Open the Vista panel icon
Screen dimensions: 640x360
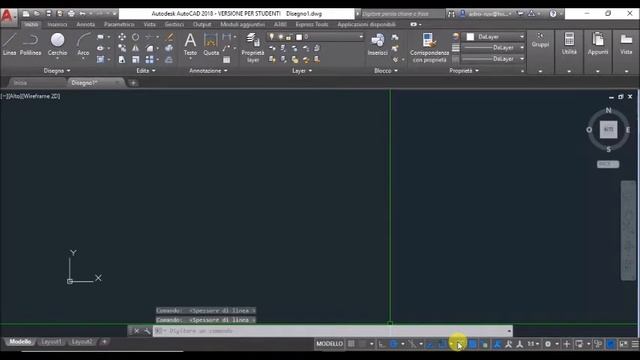[626, 44]
